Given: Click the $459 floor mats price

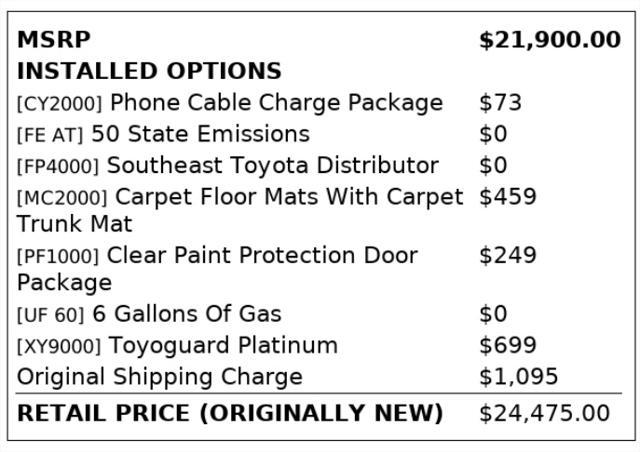Looking at the screenshot, I should point(507,197).
